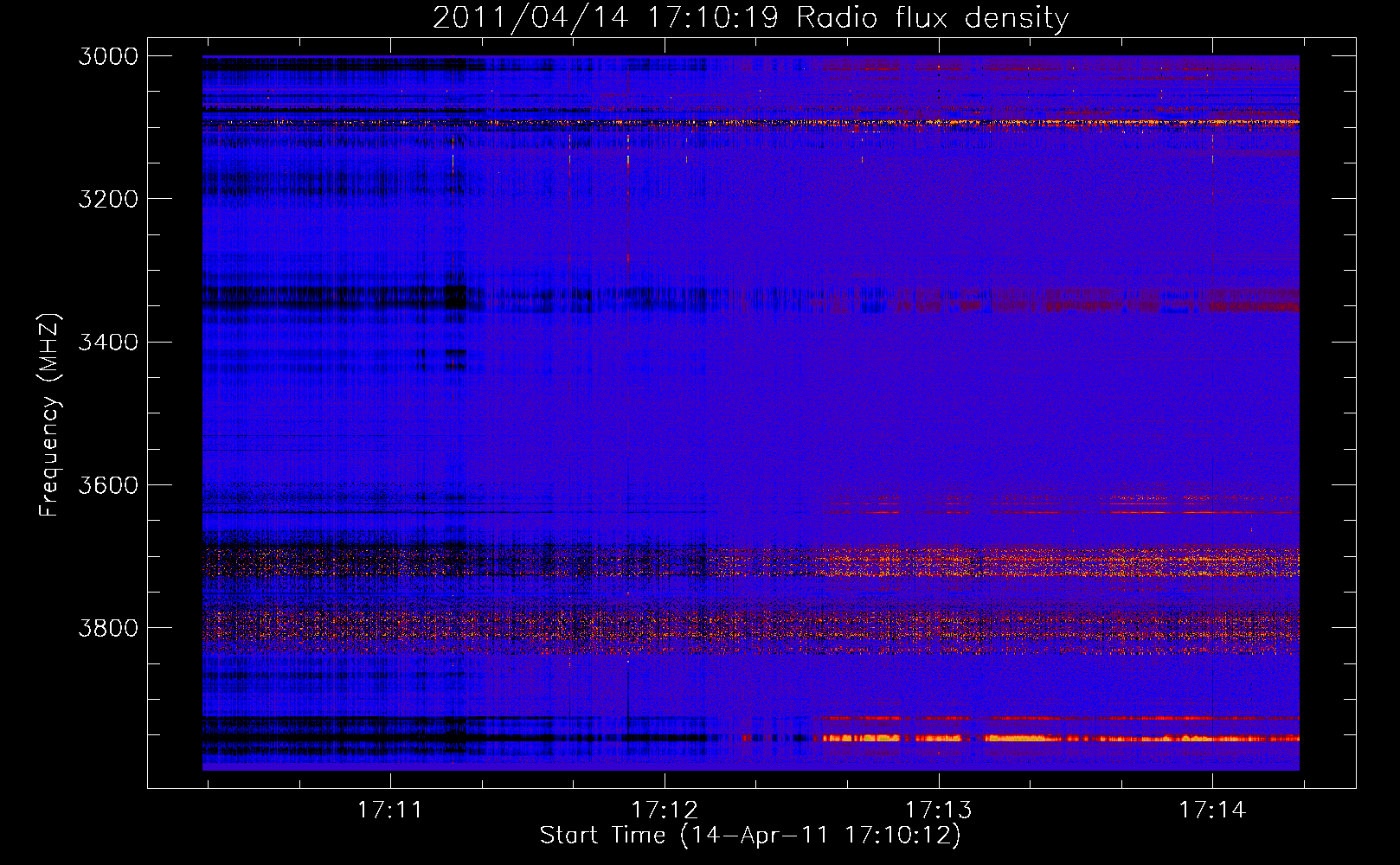The width and height of the screenshot is (1400, 865).
Task: Select the 3000 frequency tick label
Action: (108, 56)
